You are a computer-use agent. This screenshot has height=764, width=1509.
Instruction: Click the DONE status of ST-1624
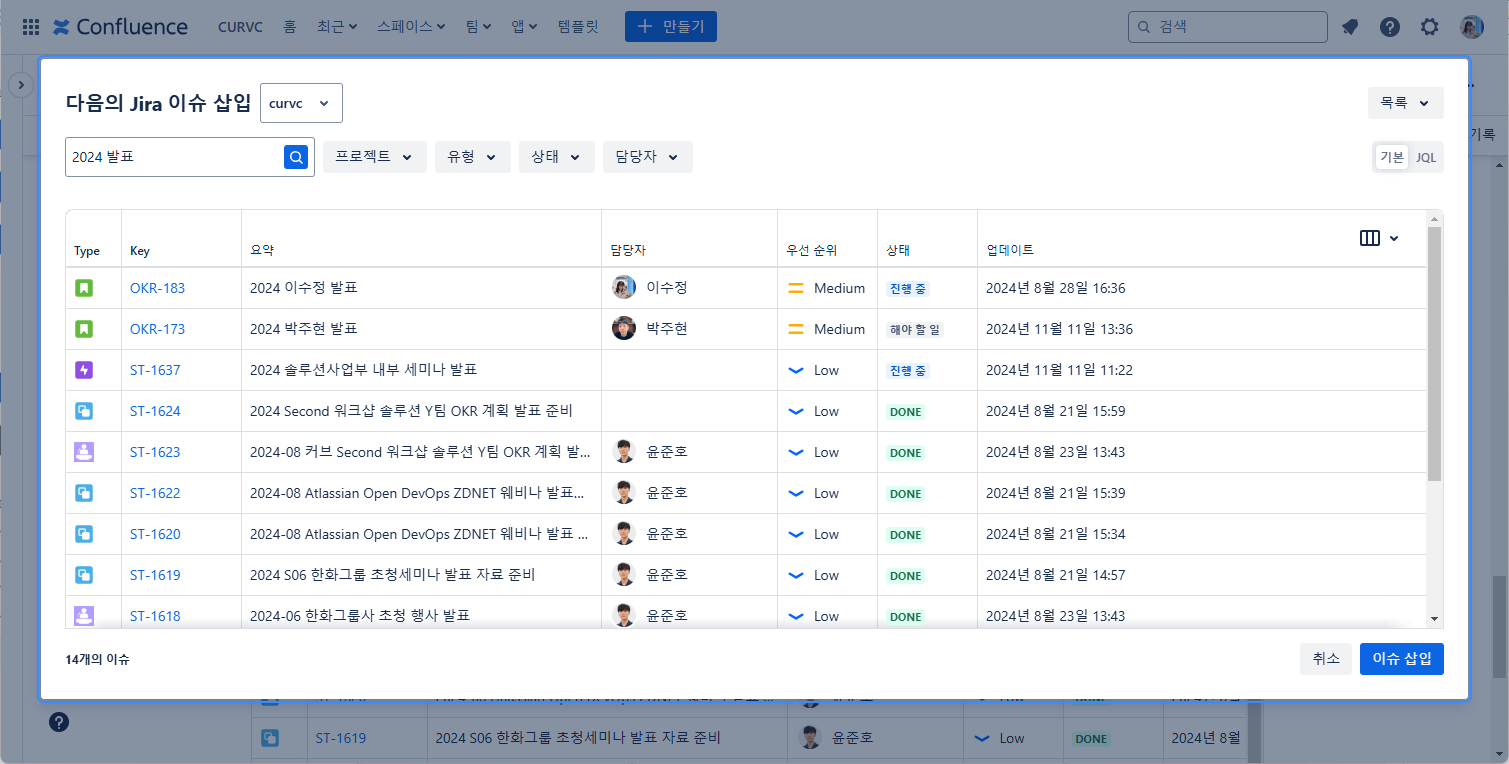(x=906, y=412)
